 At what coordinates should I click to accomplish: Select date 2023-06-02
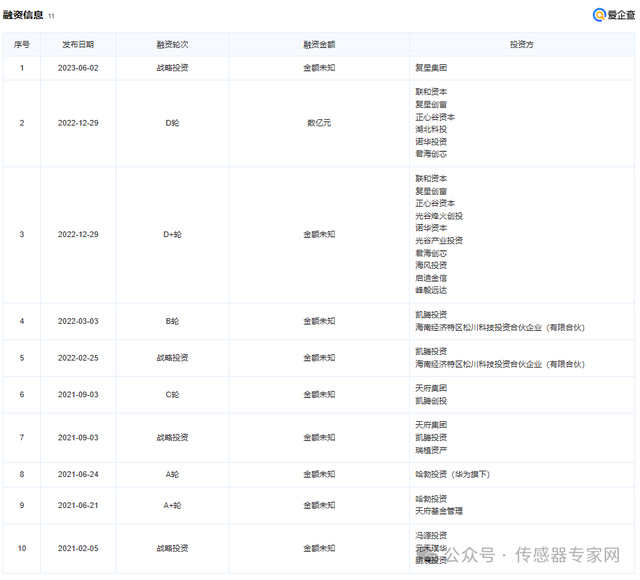[78, 68]
